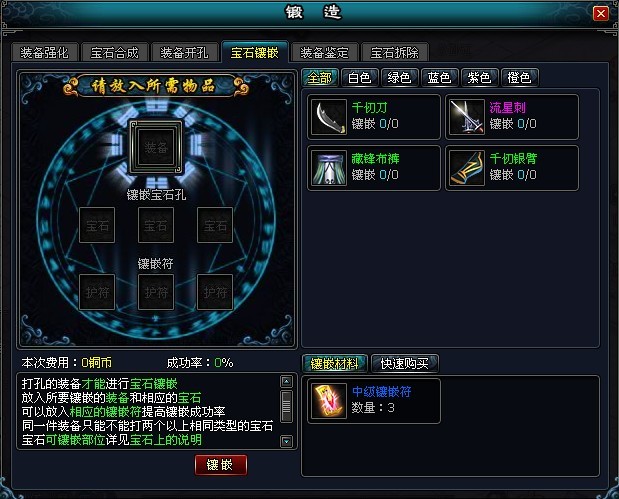Open the 宝石合成 tab
619x499 pixels.
114,53
